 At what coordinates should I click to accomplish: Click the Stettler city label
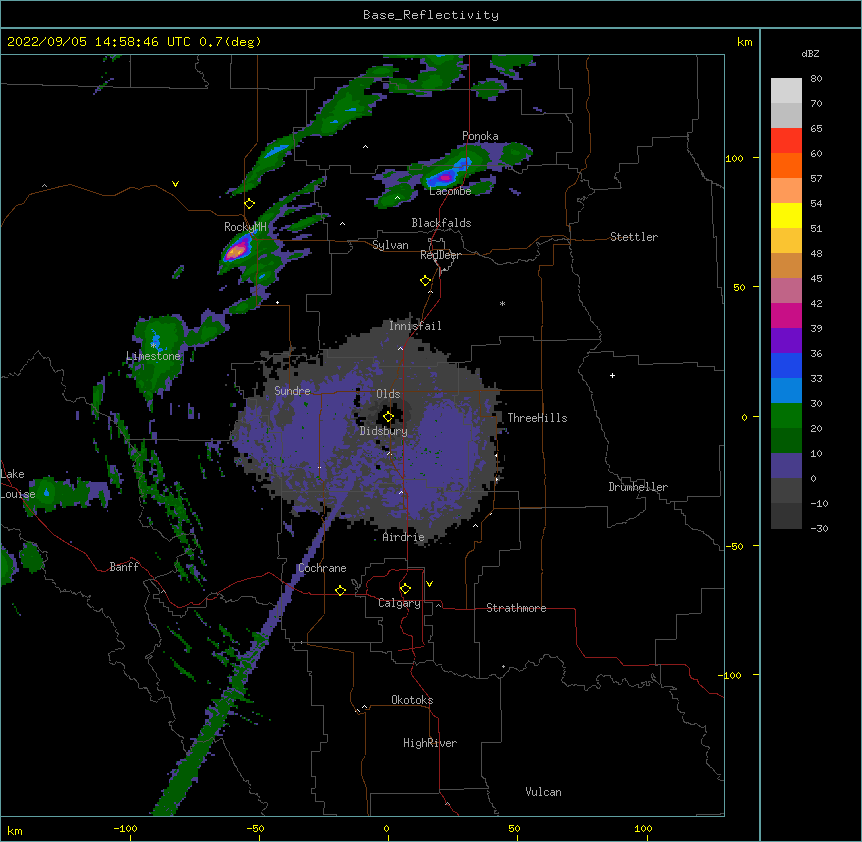(634, 237)
